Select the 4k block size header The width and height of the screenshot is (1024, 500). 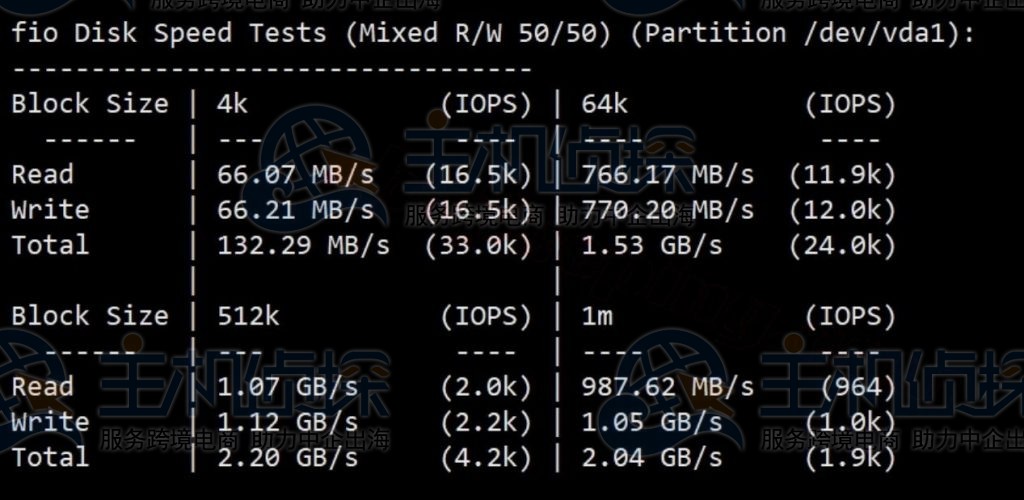click(233, 104)
